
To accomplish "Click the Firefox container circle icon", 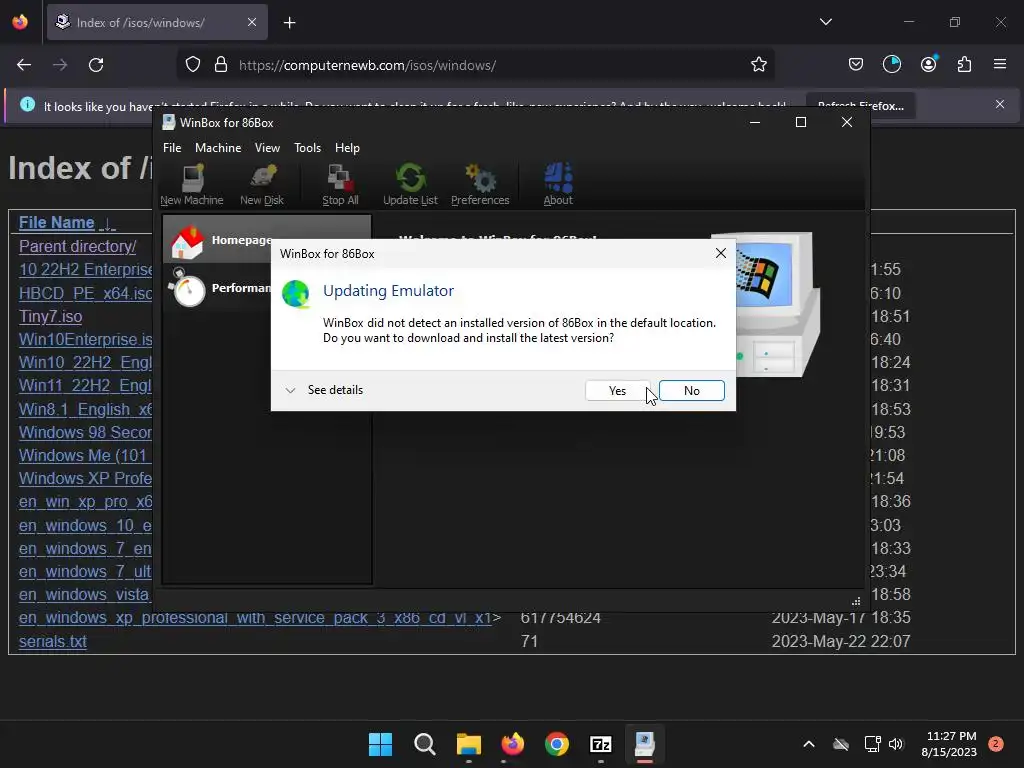I will [892, 64].
